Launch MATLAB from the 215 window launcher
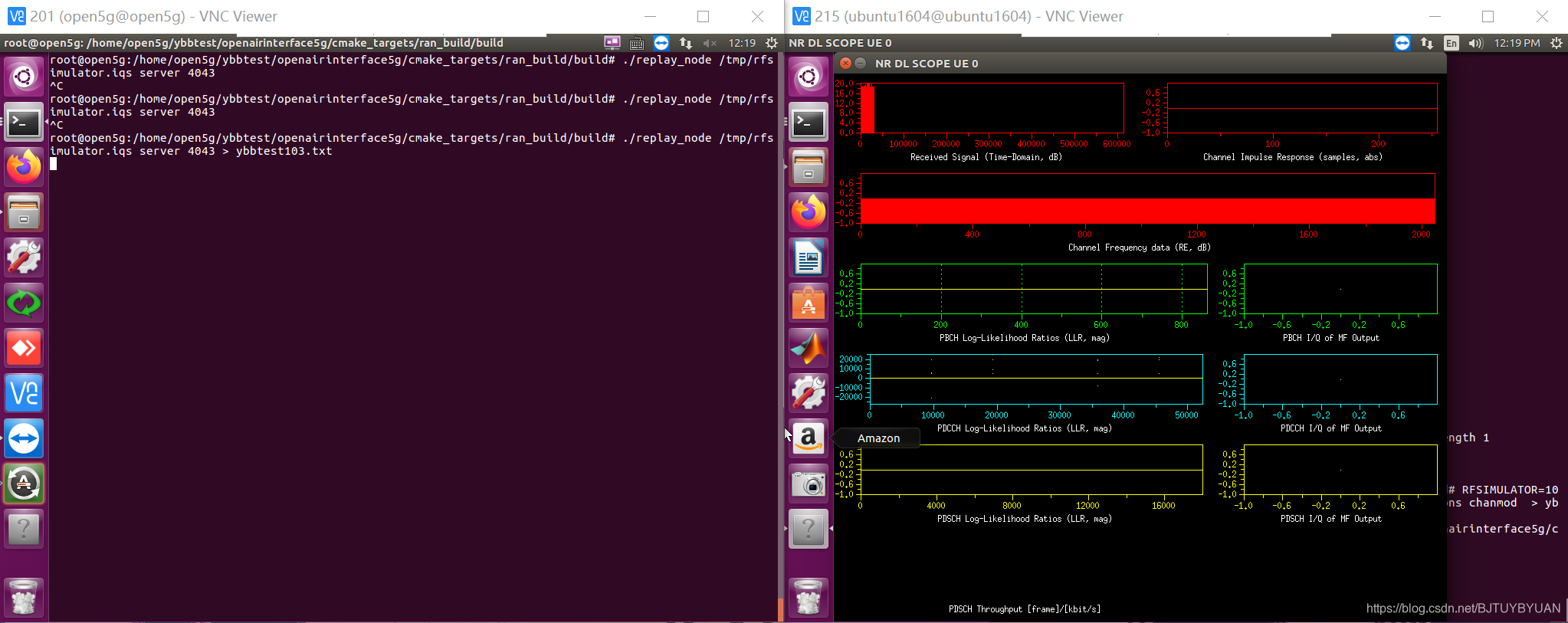 [x=809, y=348]
